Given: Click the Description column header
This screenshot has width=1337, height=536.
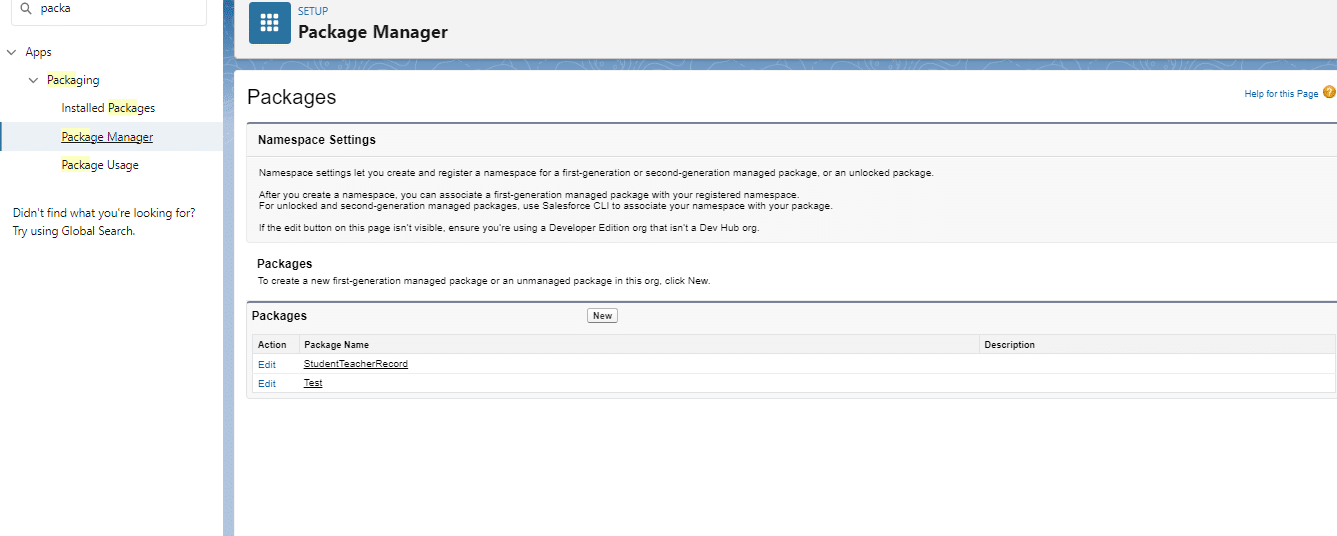Looking at the screenshot, I should click(1009, 345).
